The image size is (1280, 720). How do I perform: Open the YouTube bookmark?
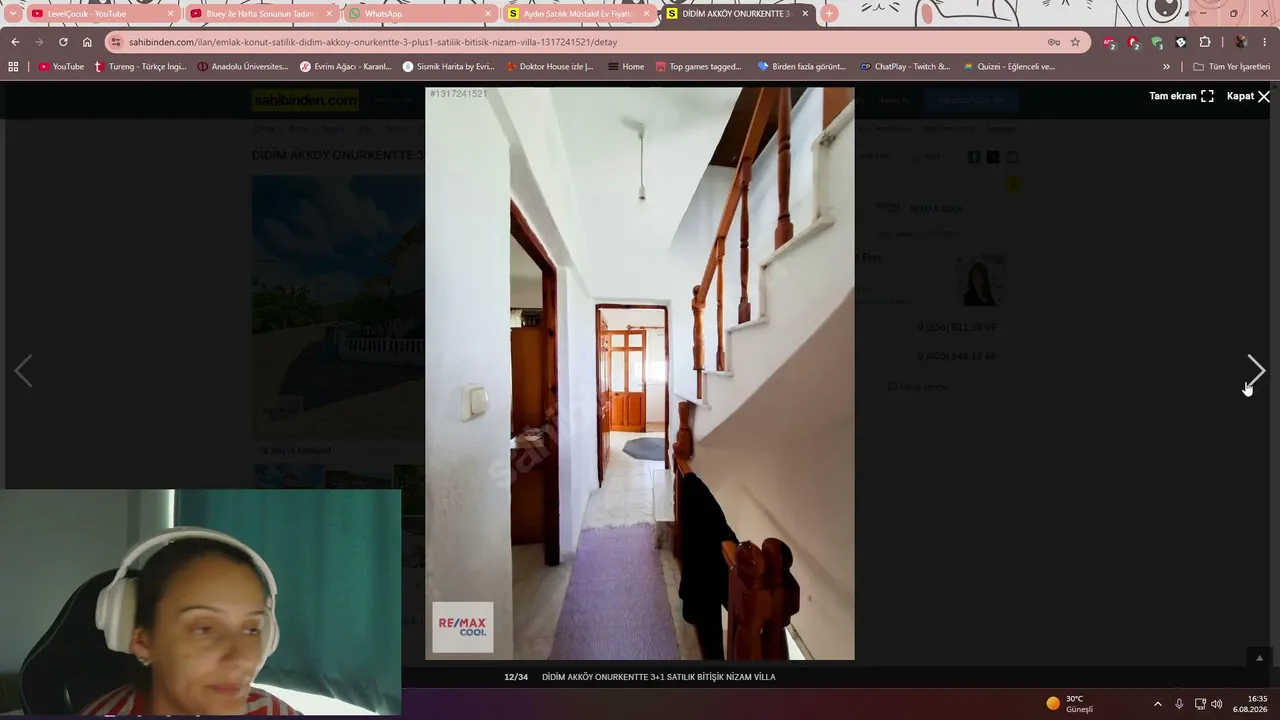61,67
